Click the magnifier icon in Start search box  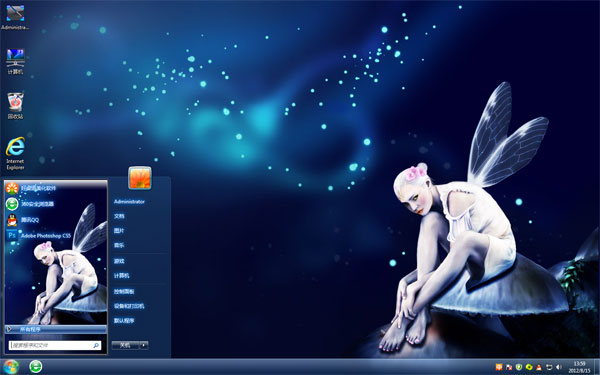click(x=96, y=346)
